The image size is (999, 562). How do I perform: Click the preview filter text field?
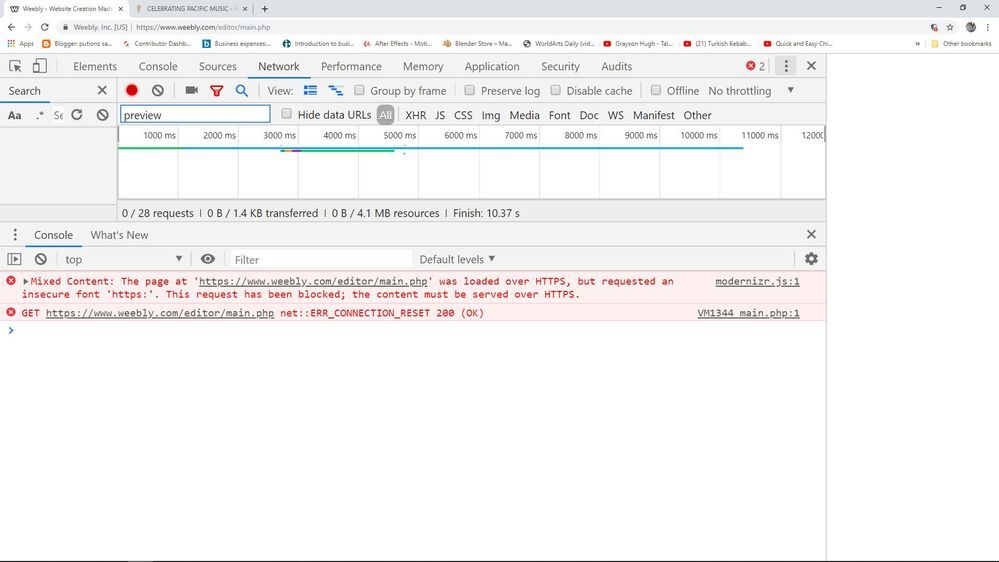(195, 115)
